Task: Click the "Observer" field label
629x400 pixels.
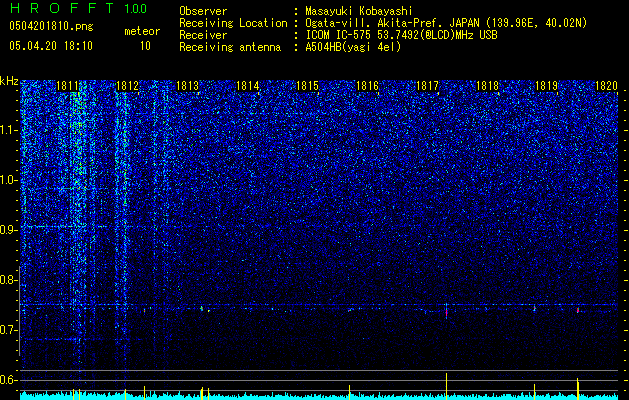Action: [203, 11]
